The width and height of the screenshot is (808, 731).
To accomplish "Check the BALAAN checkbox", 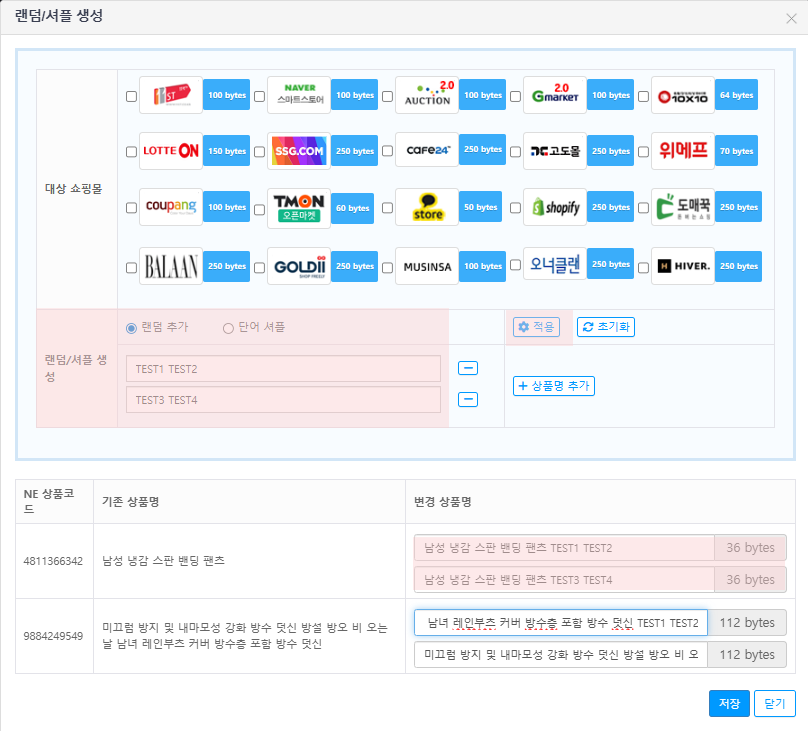I will (131, 267).
